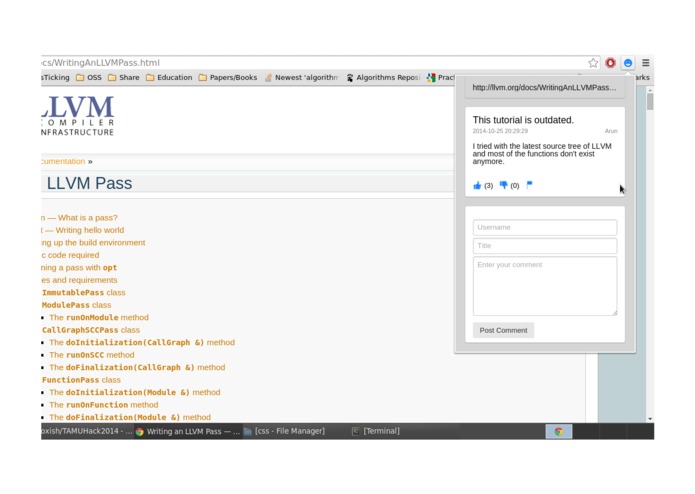Click the URL address bar
This screenshot has width=695, height=494.
click(315, 63)
